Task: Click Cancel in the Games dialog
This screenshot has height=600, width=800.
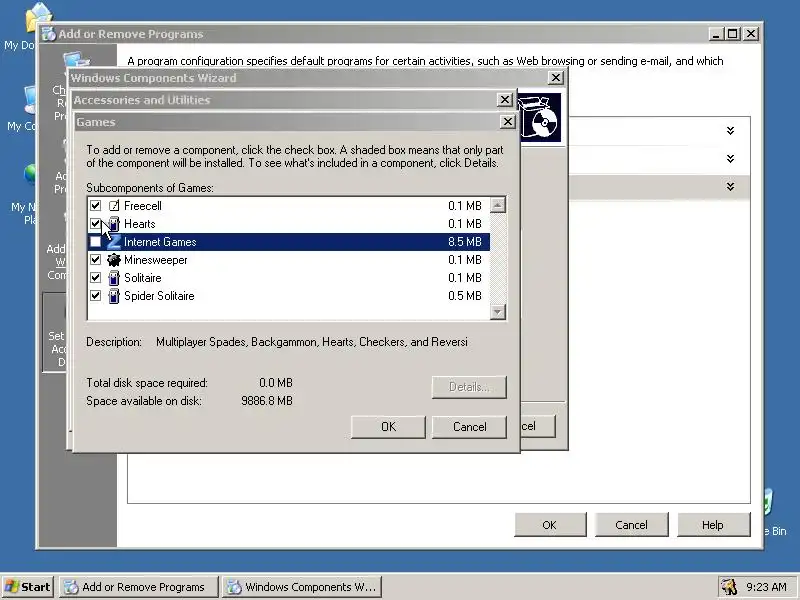Action: pyautogui.click(x=469, y=427)
